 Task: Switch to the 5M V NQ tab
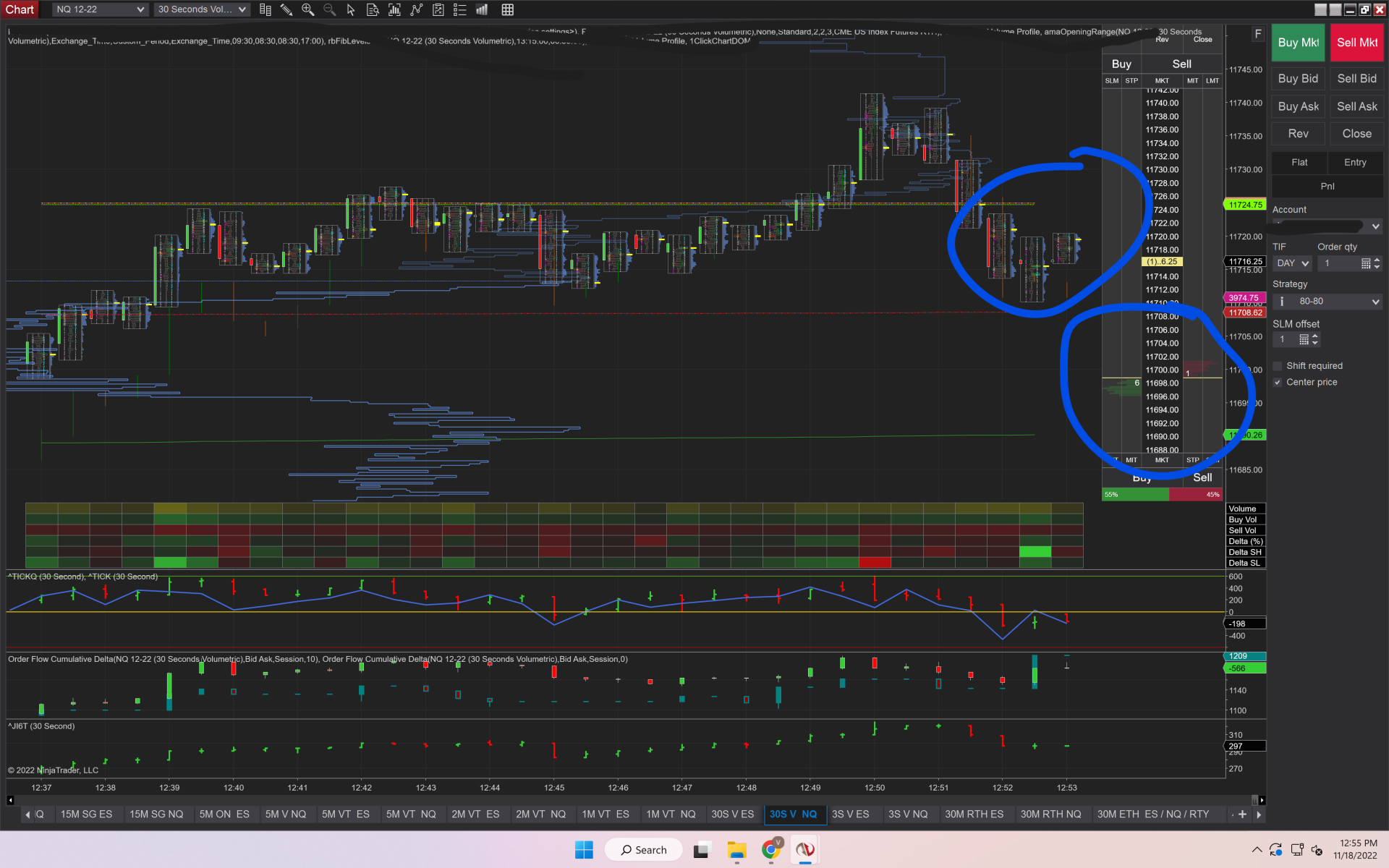click(x=285, y=814)
